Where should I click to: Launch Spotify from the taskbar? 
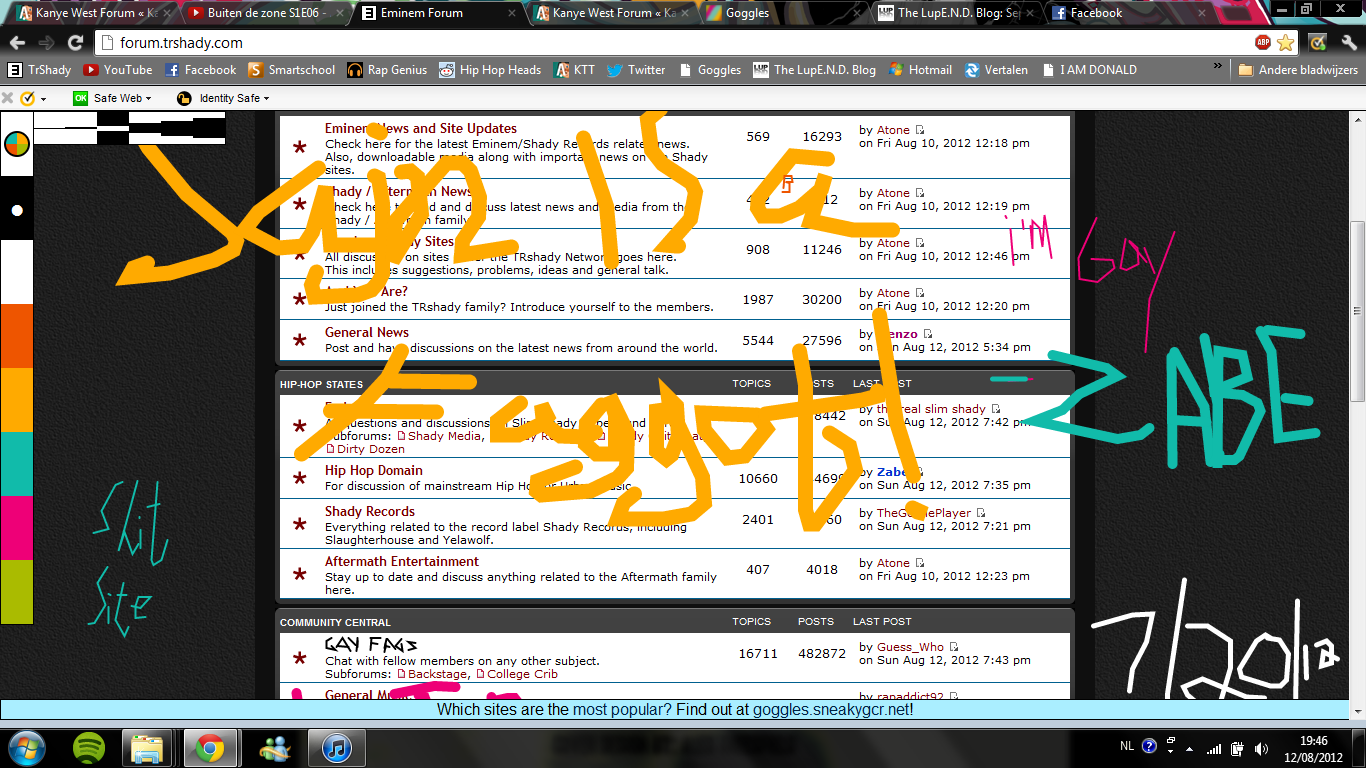90,747
